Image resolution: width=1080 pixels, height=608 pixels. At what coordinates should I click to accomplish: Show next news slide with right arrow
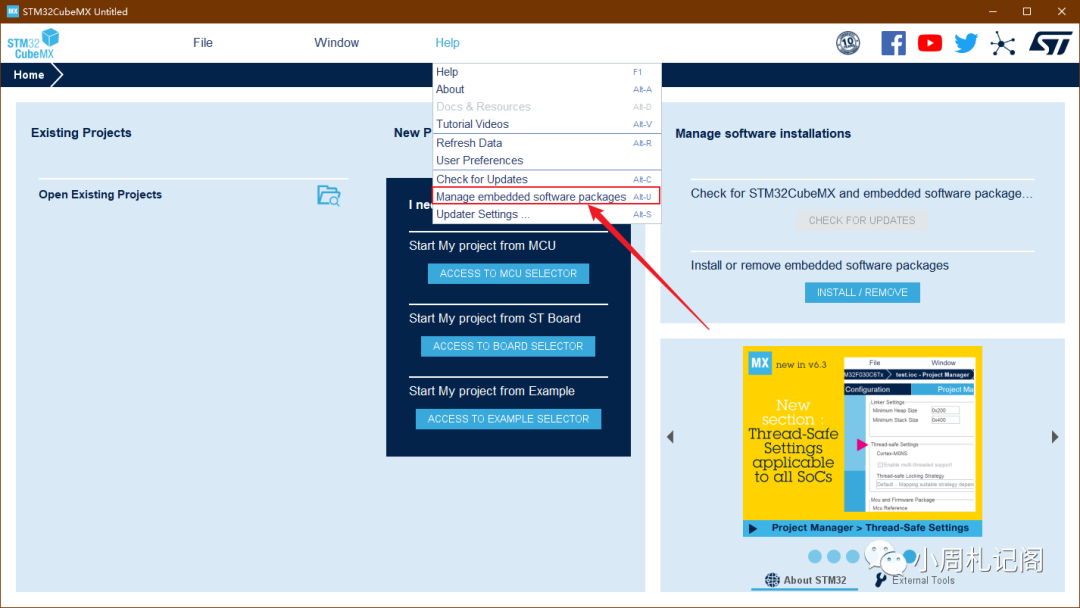[1055, 437]
